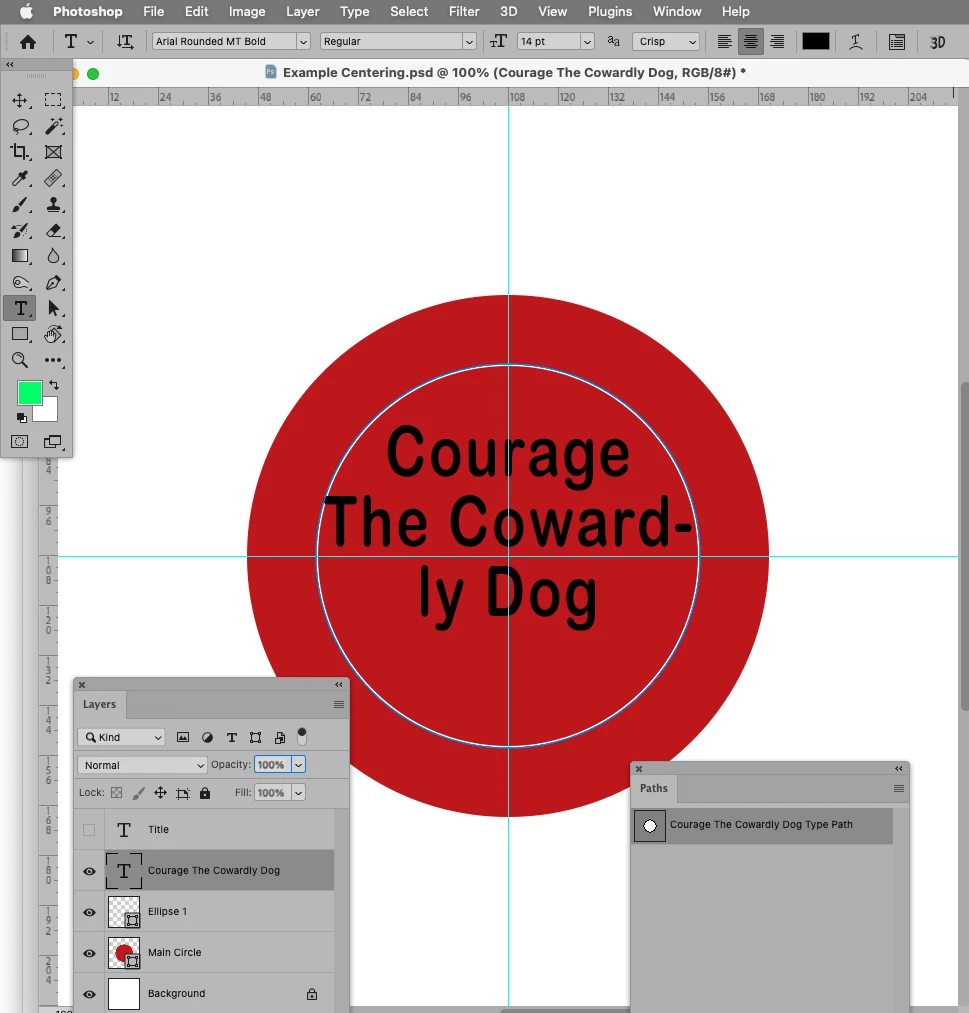Select the Zoom tool
The image size is (969, 1013).
[x=20, y=360]
